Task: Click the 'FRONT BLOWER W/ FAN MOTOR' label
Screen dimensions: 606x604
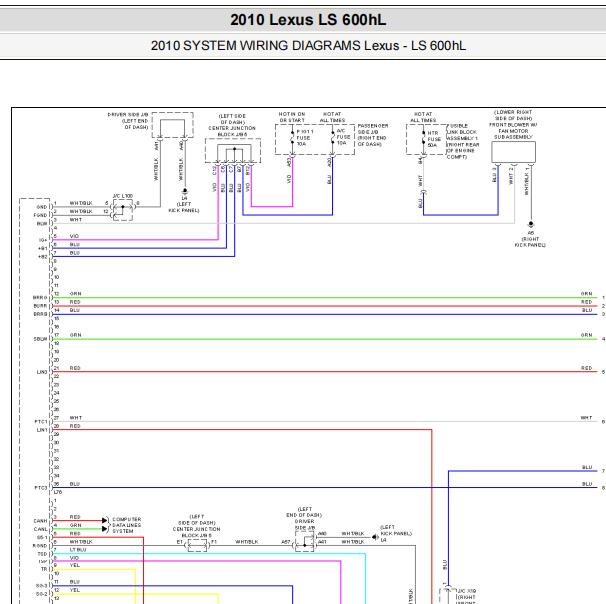Action: coord(513,128)
